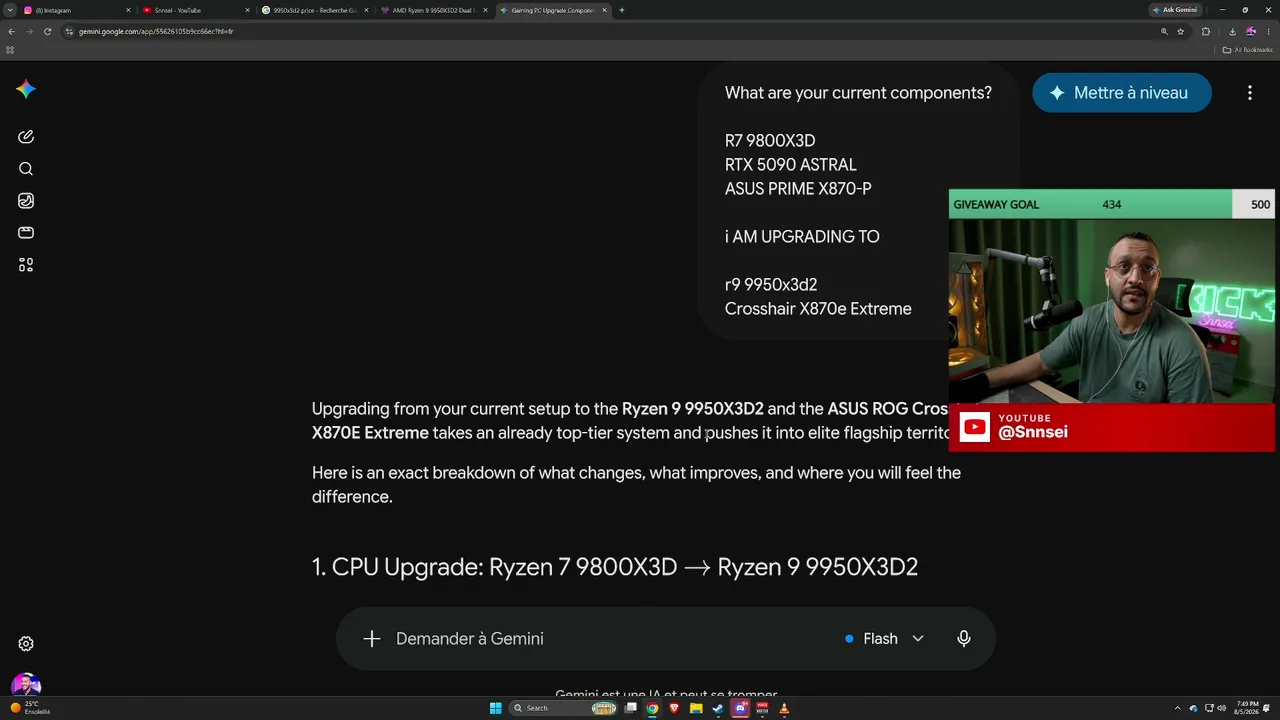Click the 'RTX 5090 ASTRAL' line in the prompt
The image size is (1280, 720).
791,165
